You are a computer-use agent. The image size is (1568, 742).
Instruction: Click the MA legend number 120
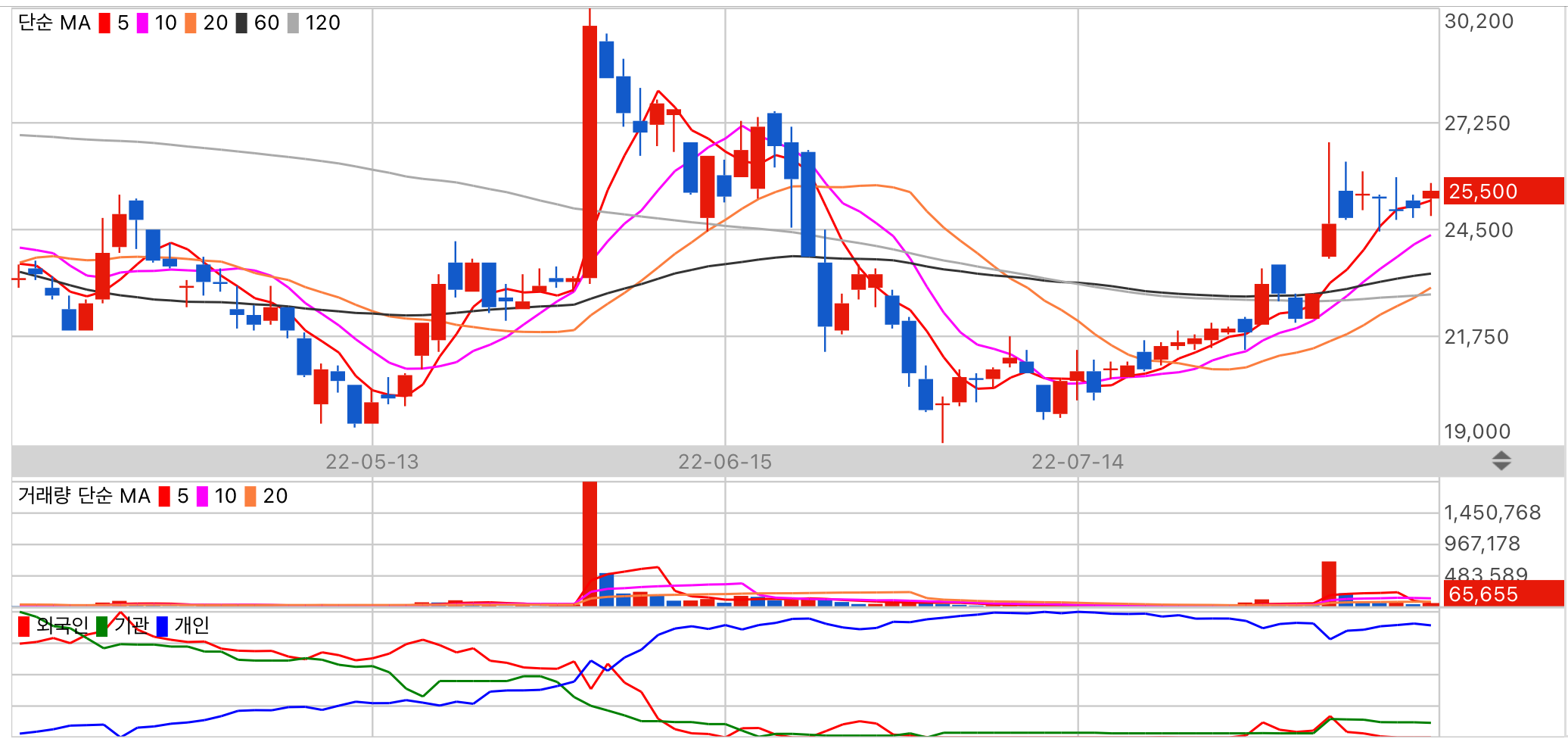tap(323, 23)
